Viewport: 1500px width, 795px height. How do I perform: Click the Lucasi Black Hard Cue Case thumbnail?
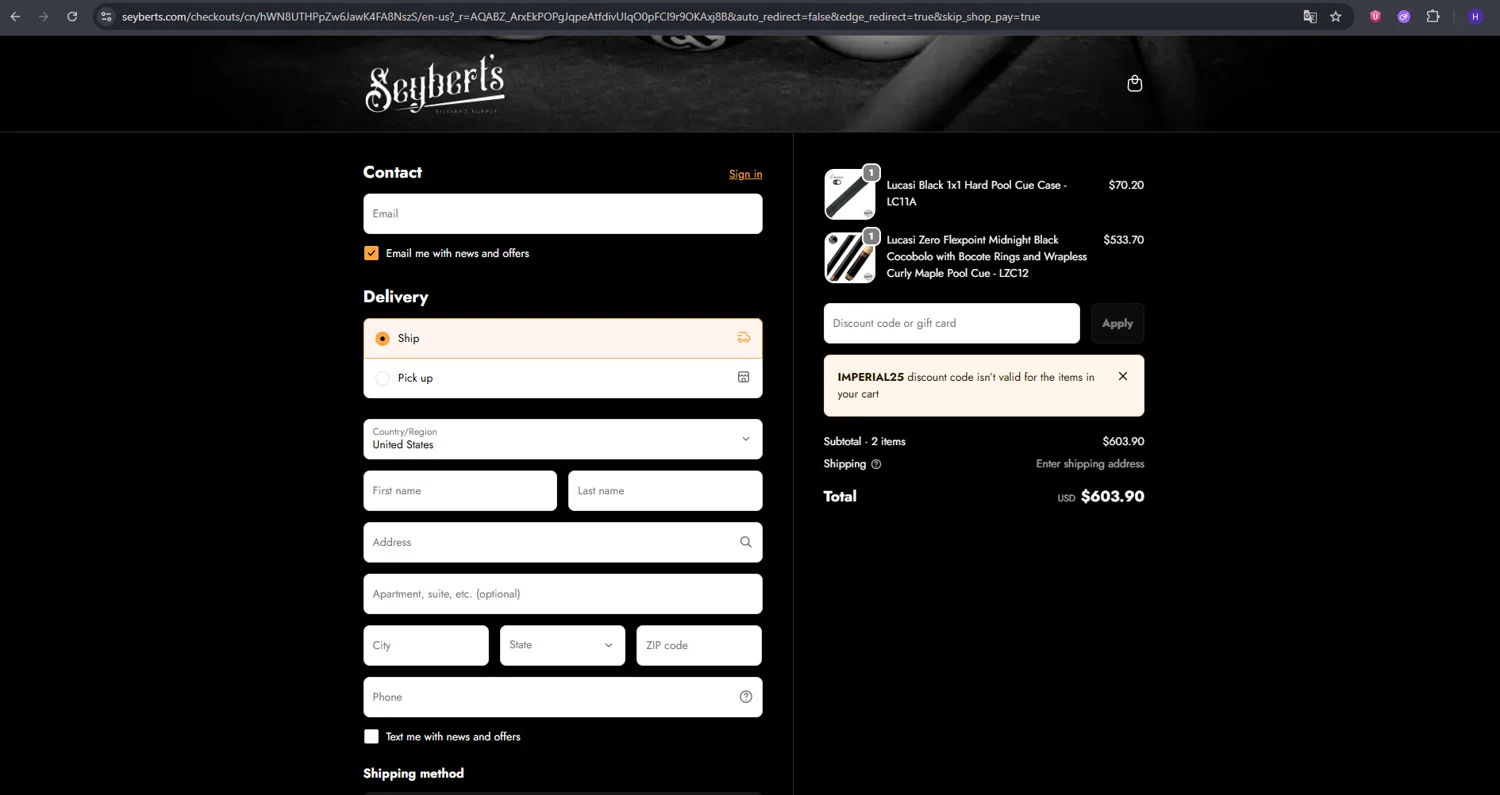[x=850, y=194]
